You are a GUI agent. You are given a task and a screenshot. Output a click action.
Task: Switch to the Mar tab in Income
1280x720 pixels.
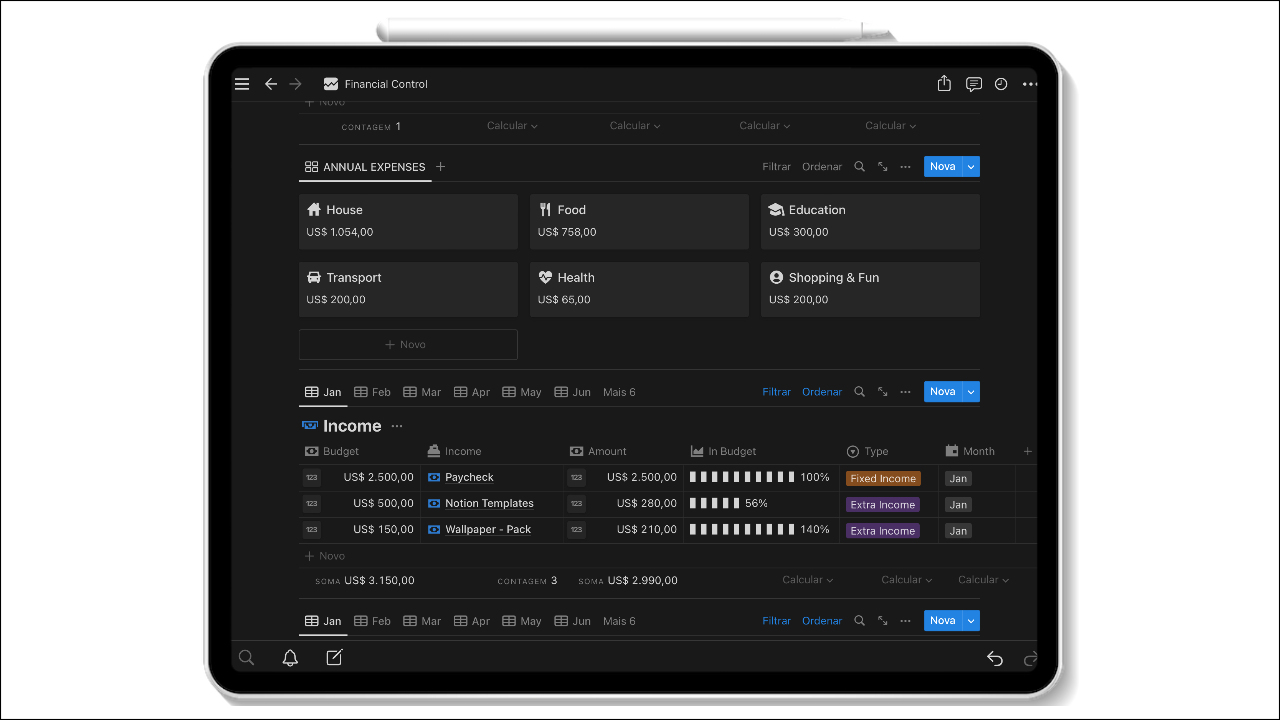(x=422, y=392)
